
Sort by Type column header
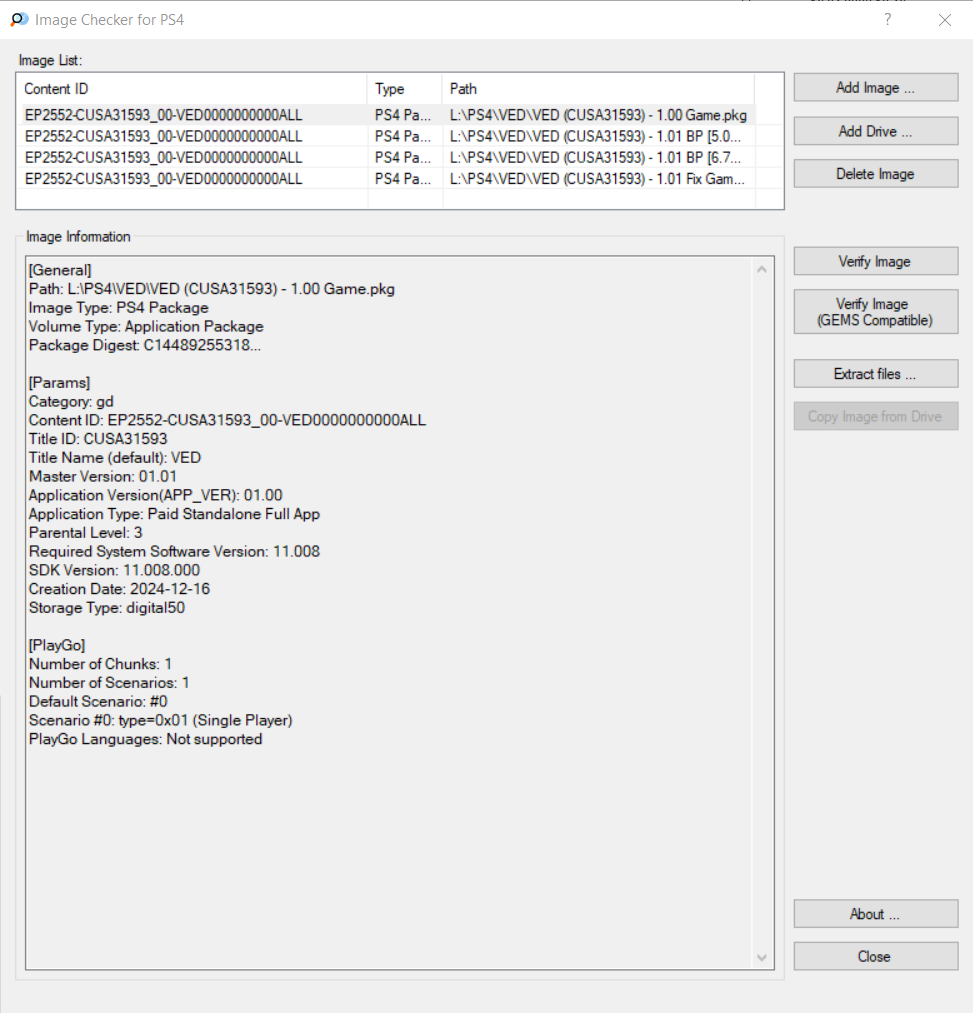coord(404,89)
